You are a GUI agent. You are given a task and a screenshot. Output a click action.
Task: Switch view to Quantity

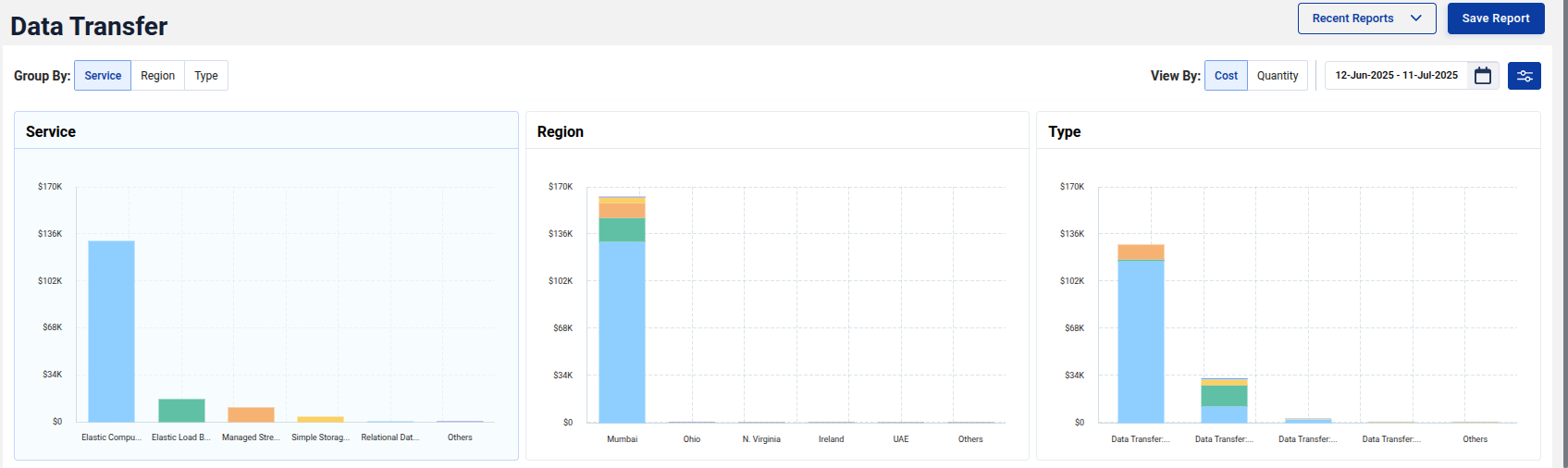(1277, 76)
